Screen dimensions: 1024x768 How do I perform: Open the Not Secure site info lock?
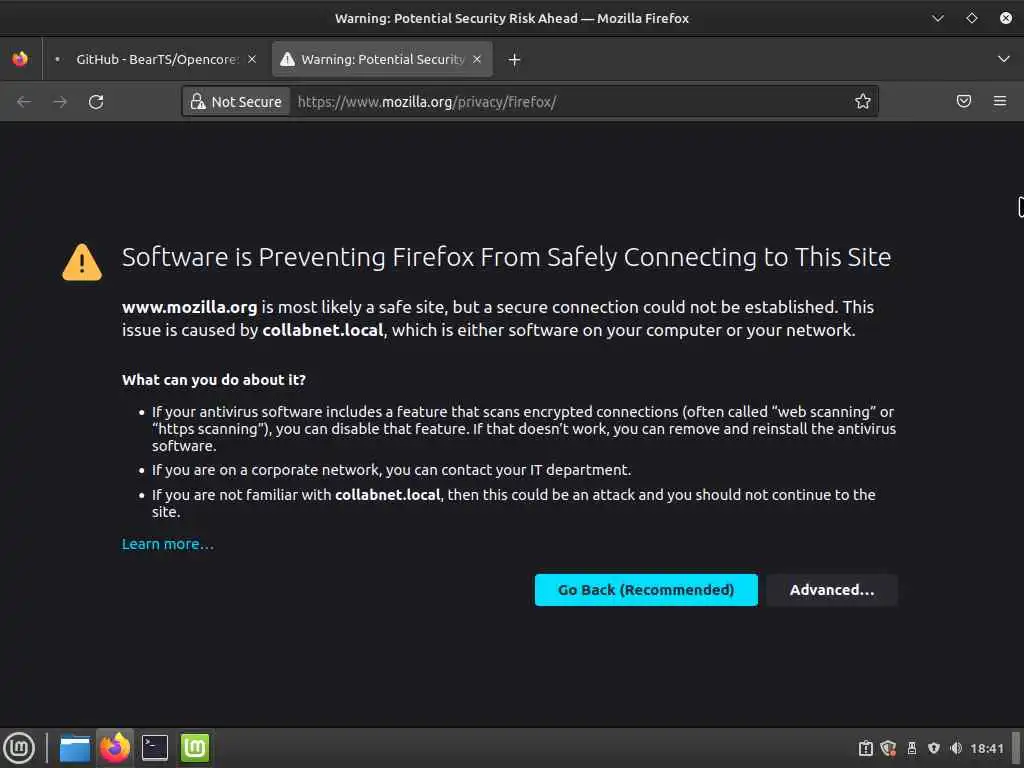tap(236, 102)
